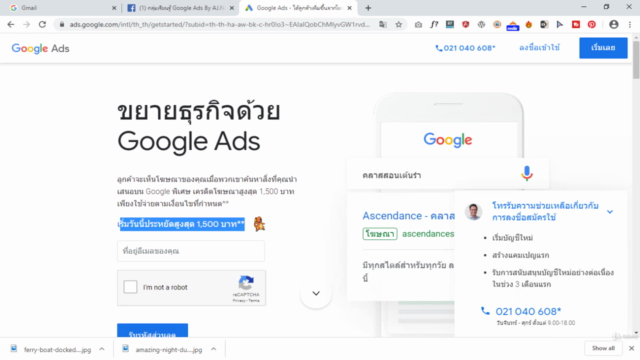
Task: Check the I'm not a robot checkbox
Action: click(130, 287)
